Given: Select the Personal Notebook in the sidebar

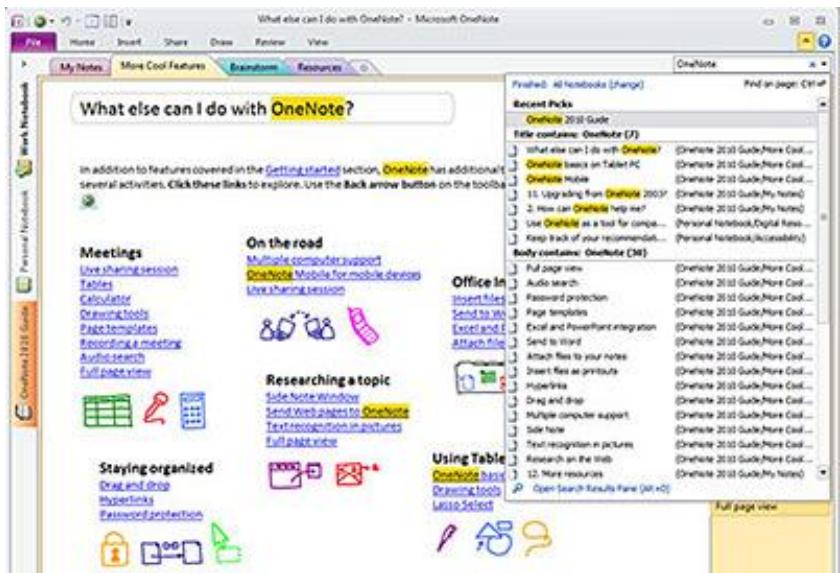Looking at the screenshot, I should tap(24, 241).
